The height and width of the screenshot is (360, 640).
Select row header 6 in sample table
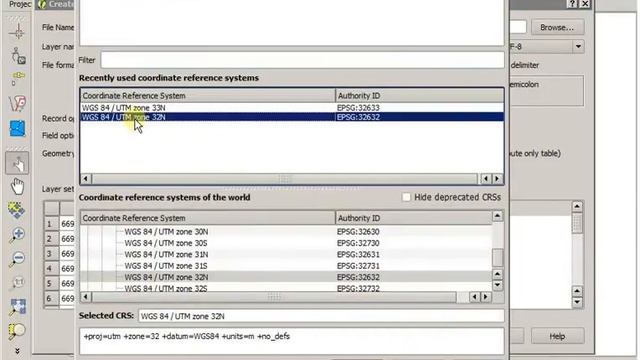(x=51, y=298)
